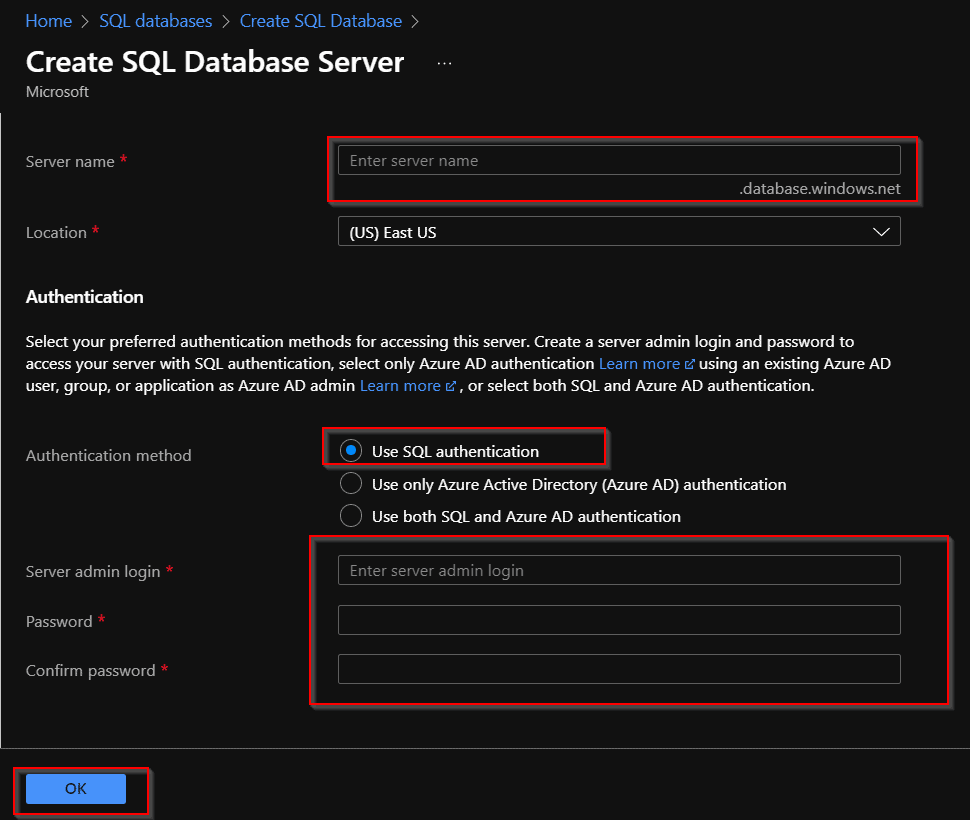Select the Confirm password field
Image resolution: width=970 pixels, height=820 pixels.
point(618,669)
